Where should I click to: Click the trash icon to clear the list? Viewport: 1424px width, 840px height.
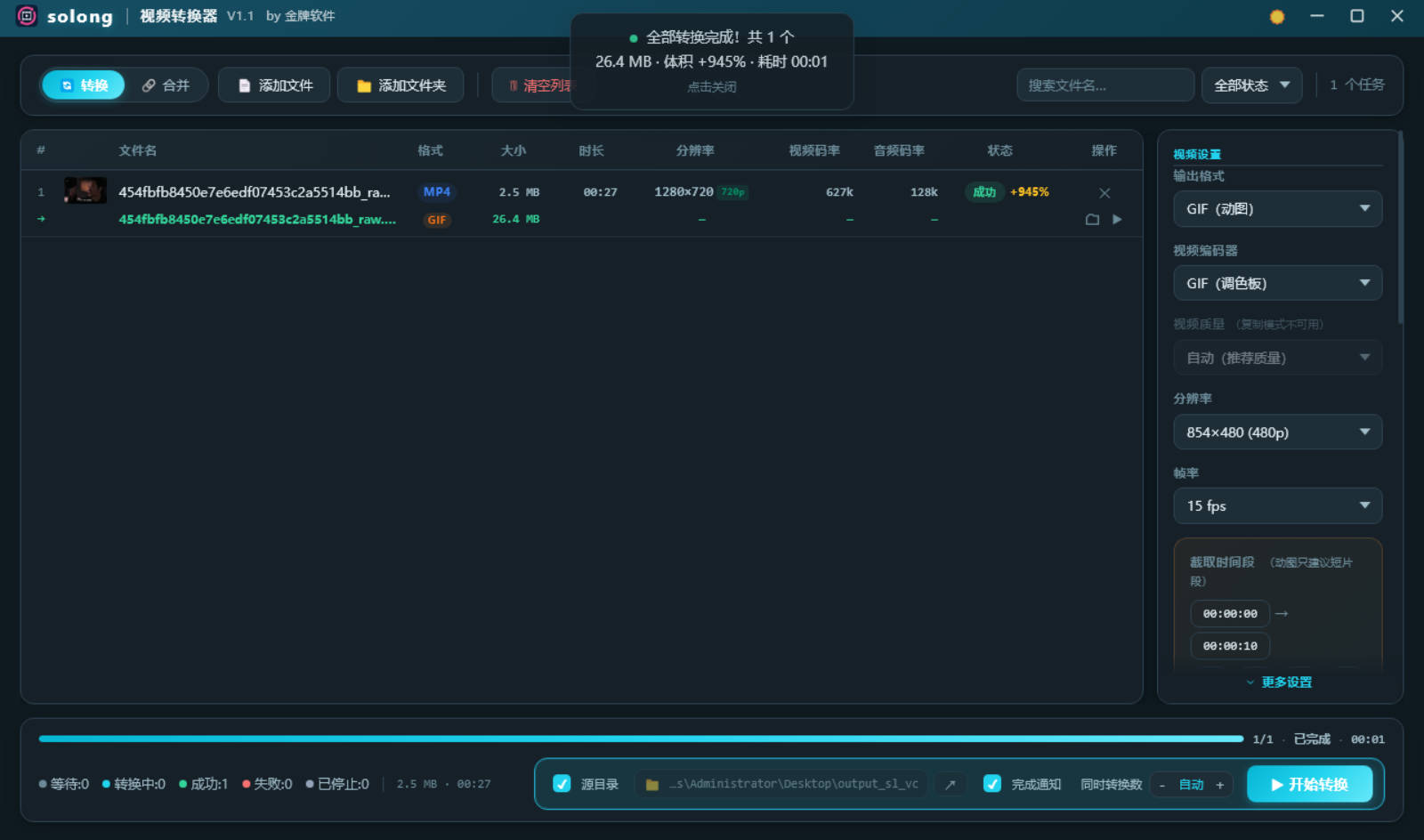513,85
